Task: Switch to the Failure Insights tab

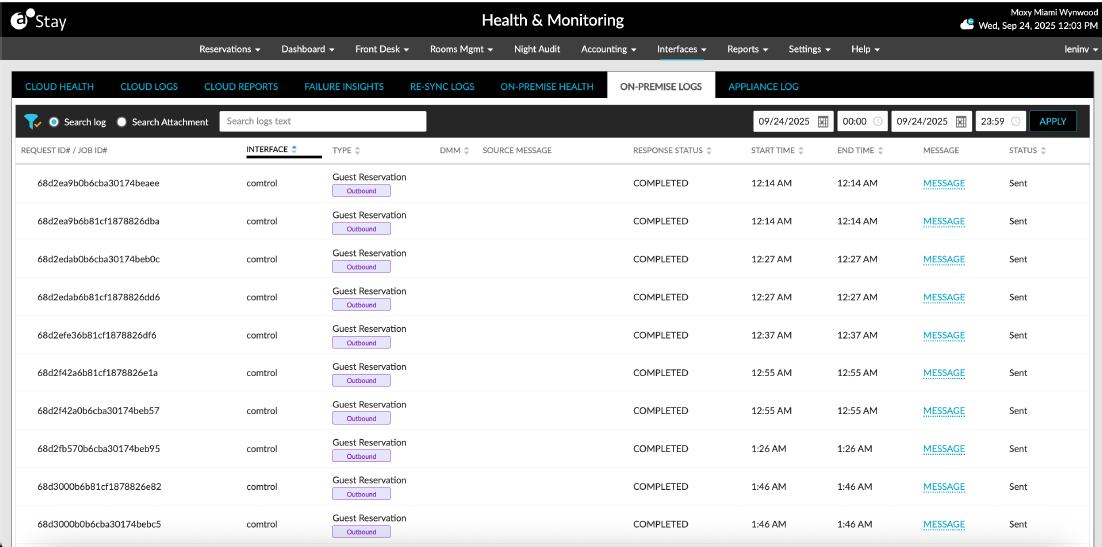Action: click(344, 87)
